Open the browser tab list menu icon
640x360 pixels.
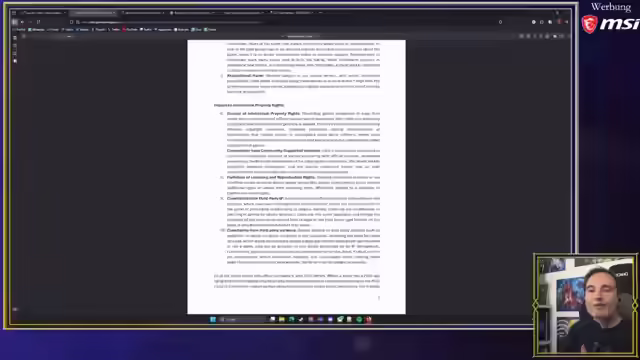click(x=14, y=13)
